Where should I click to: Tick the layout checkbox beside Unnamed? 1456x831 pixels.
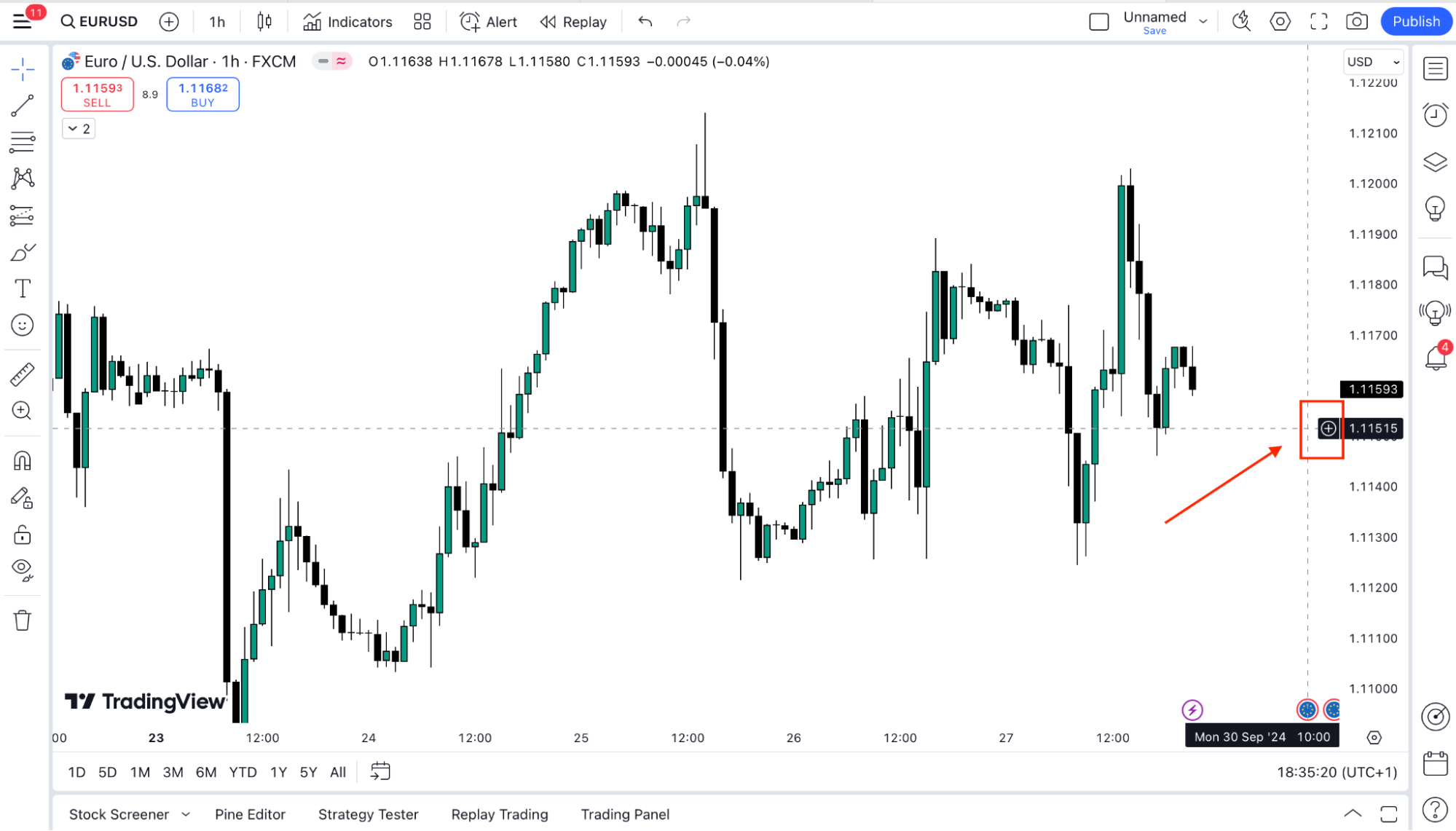click(x=1098, y=22)
